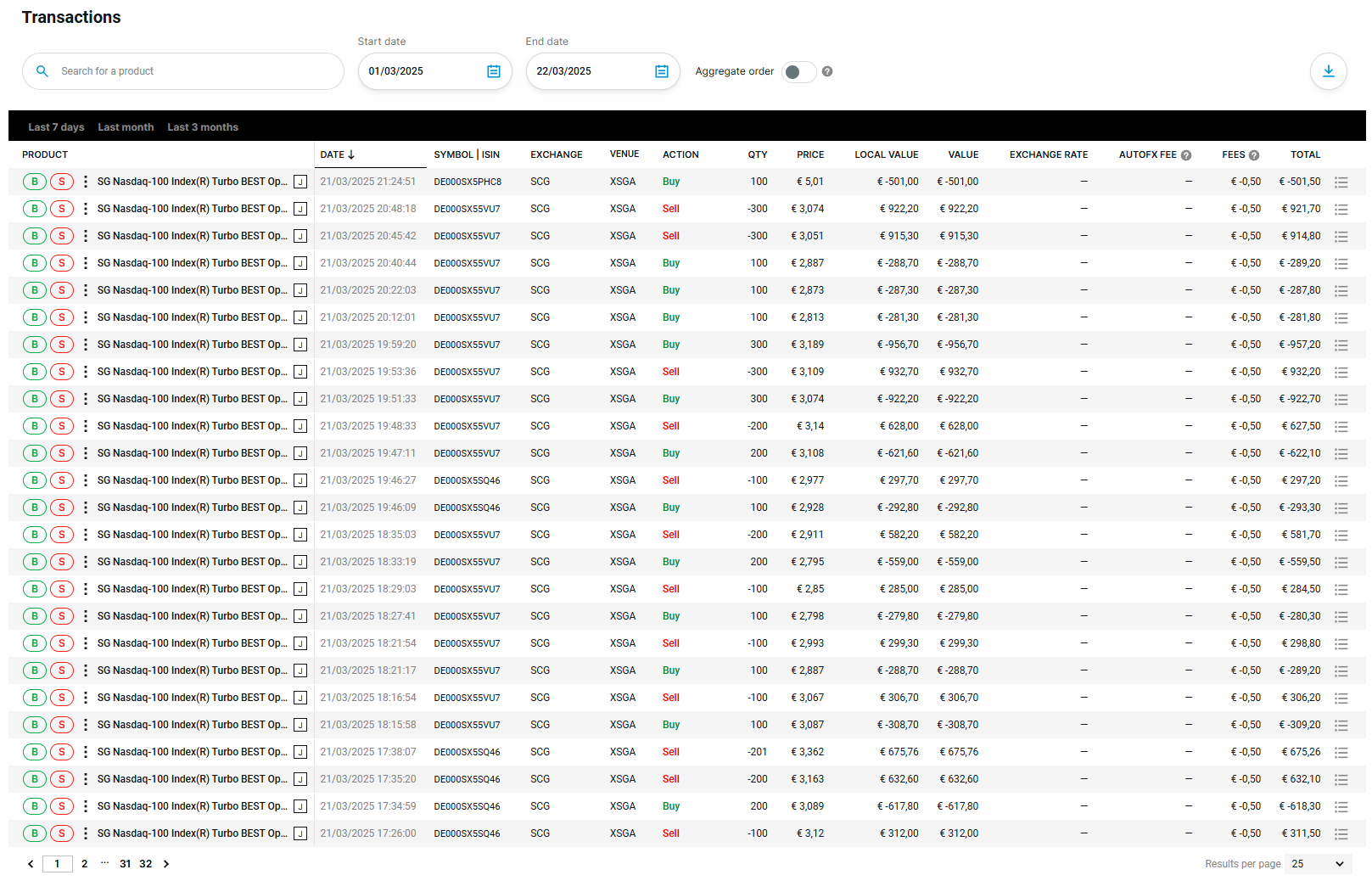Viewport: 1372px width, 892px height.
Task: Click the AutoFX Fee info icon
Action: coord(1186,155)
